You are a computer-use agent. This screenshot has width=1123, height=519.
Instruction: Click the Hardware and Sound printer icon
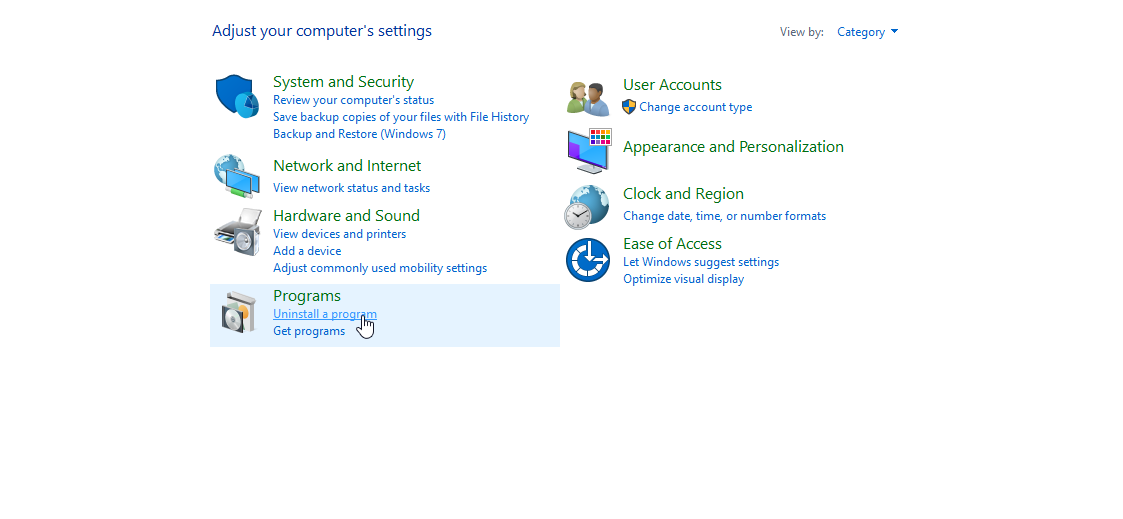click(237, 232)
